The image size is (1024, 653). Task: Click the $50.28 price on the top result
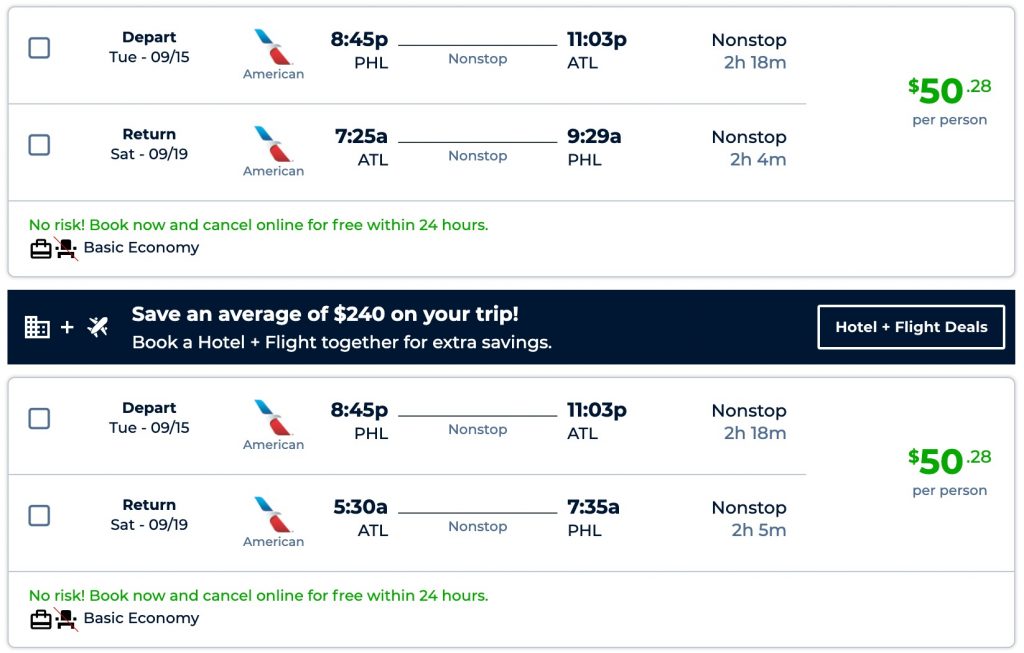[x=949, y=91]
